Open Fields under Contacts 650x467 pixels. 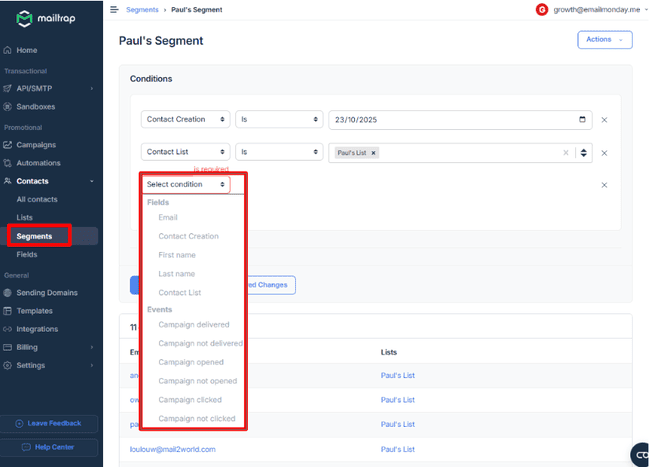pos(27,254)
